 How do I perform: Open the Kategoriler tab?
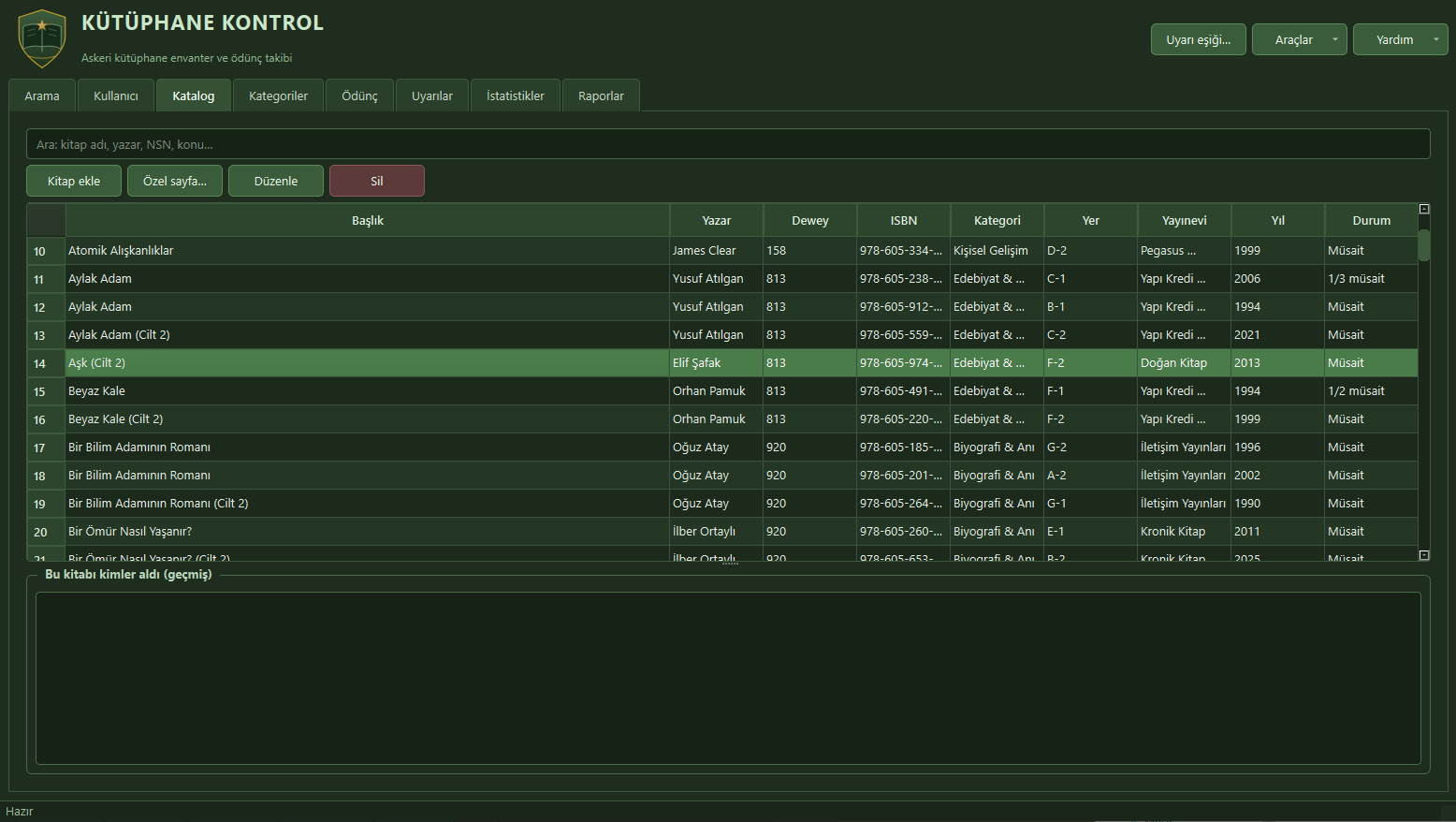[278, 95]
